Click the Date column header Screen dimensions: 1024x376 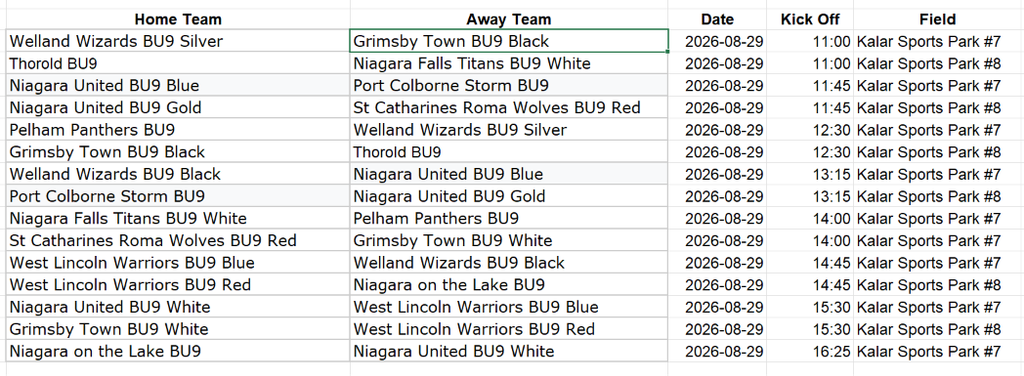pos(717,19)
